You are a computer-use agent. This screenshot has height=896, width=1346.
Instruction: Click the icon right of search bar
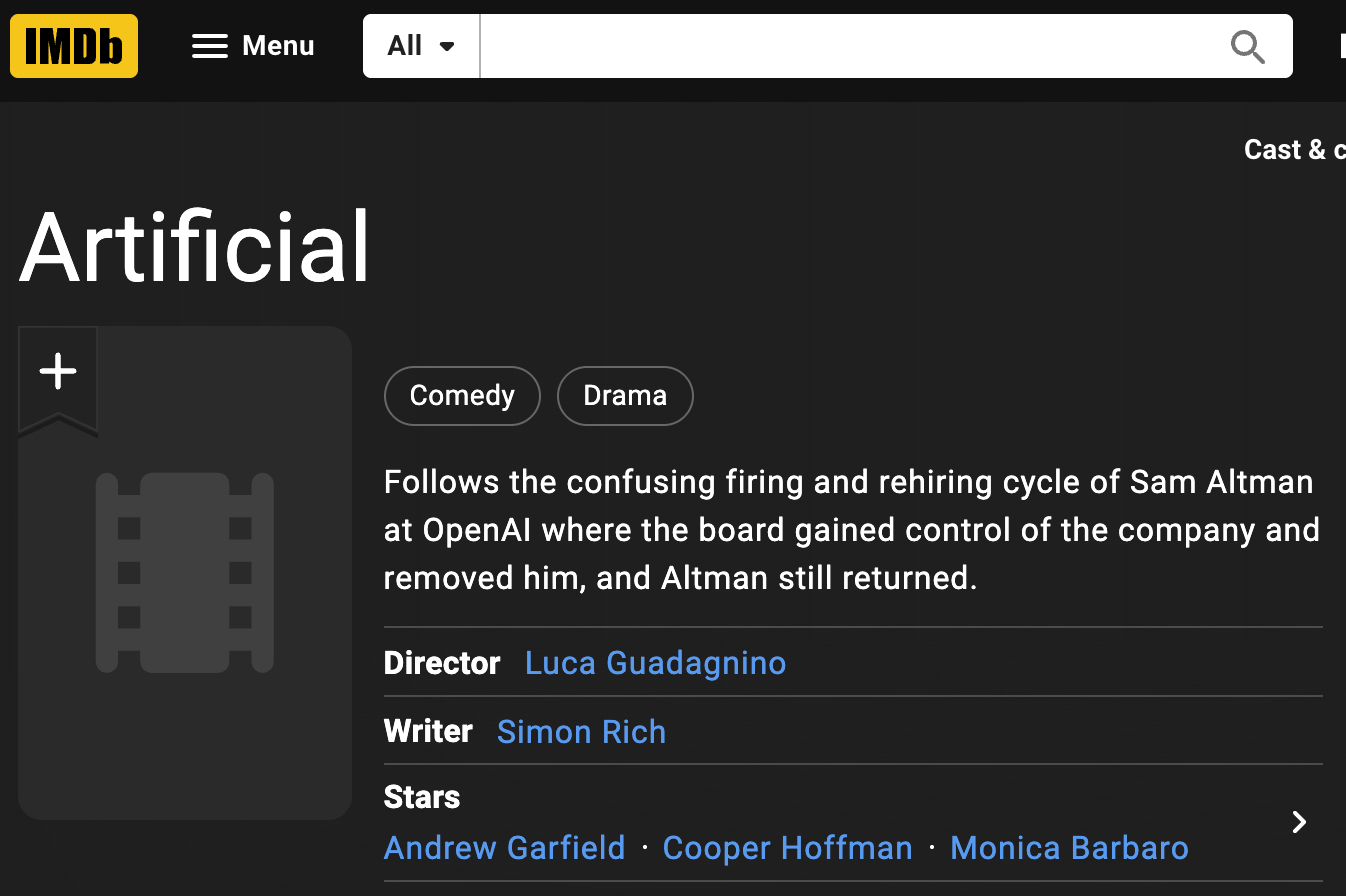[x=1340, y=46]
